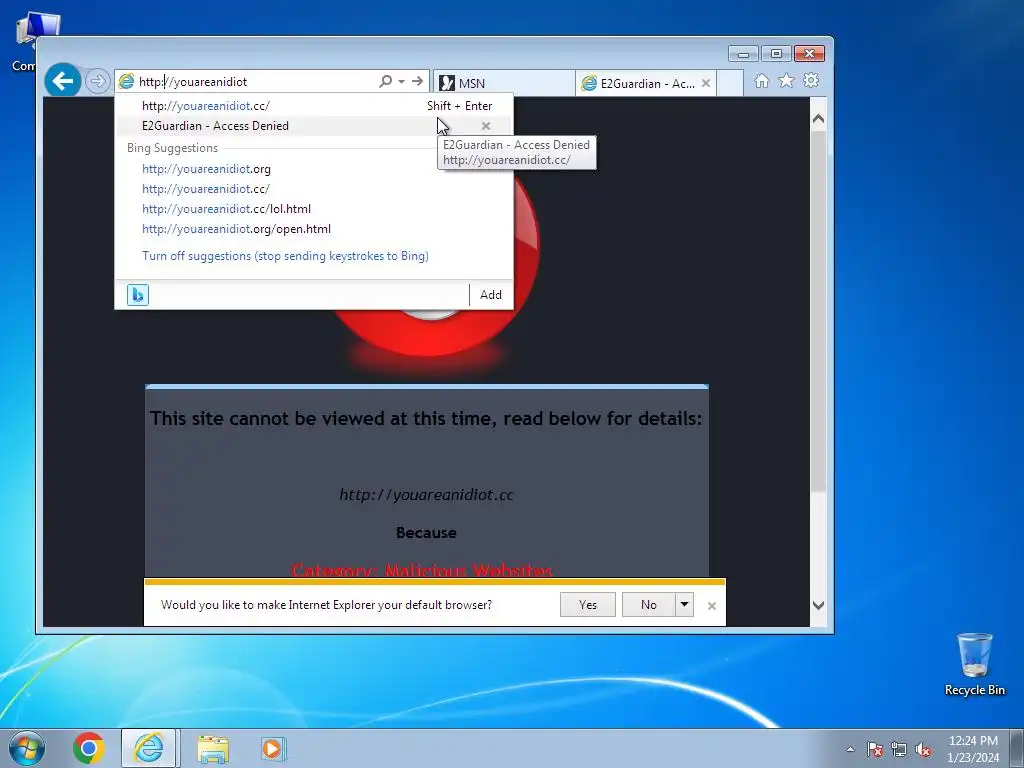Go to the Home page icon
The height and width of the screenshot is (768, 1024).
tap(761, 80)
